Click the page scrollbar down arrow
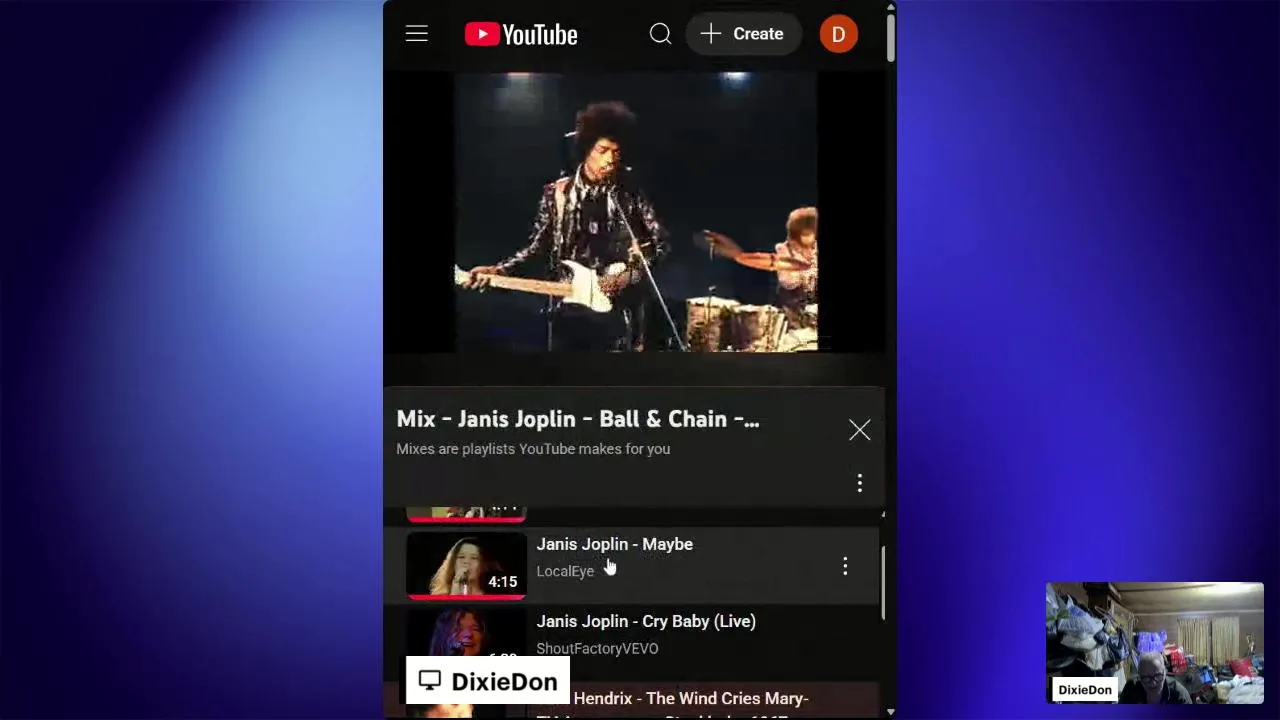 coord(890,712)
